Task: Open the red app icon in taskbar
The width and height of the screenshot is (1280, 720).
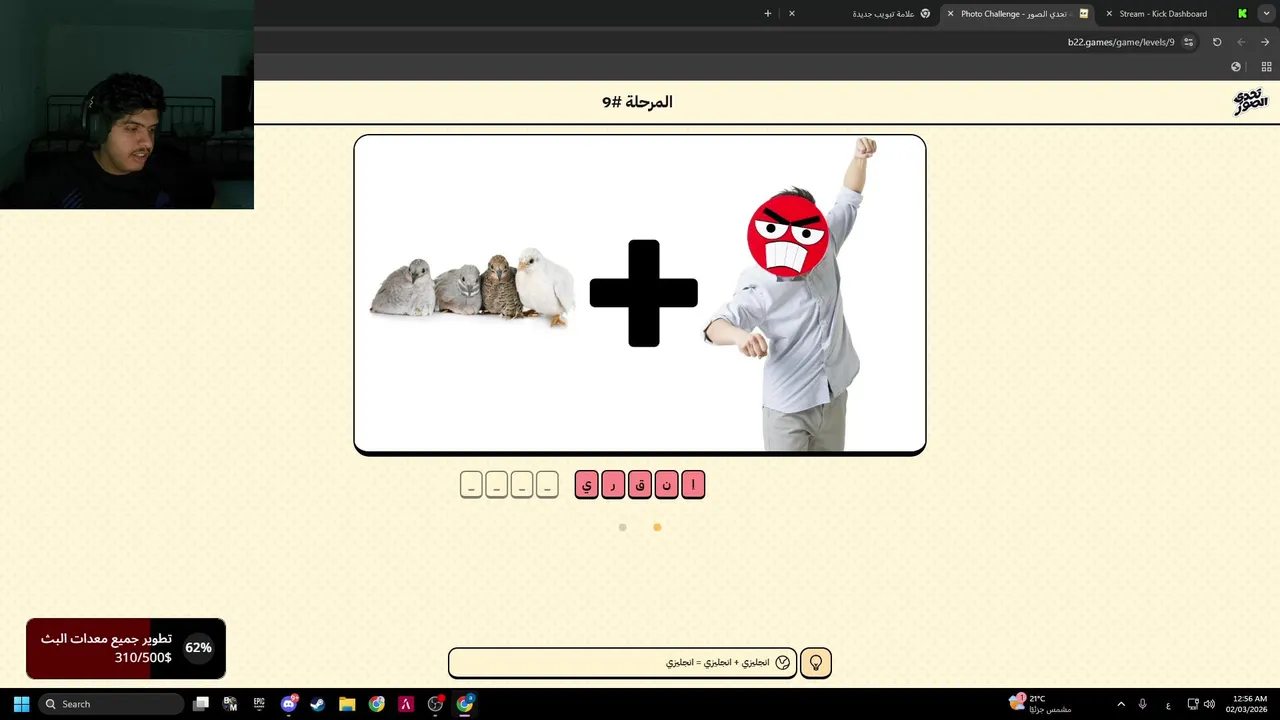Action: click(x=405, y=704)
